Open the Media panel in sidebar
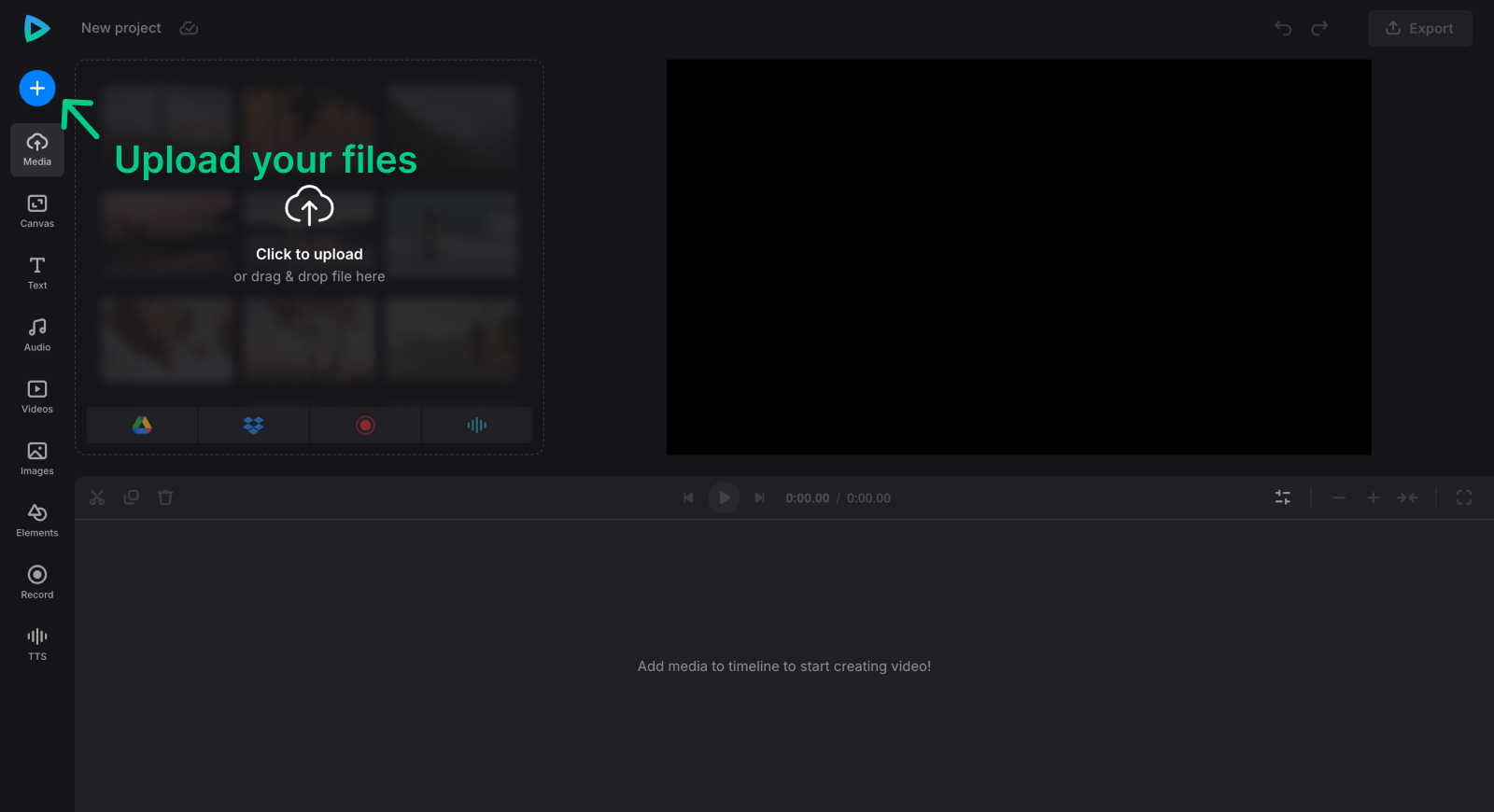1494x812 pixels. click(37, 149)
